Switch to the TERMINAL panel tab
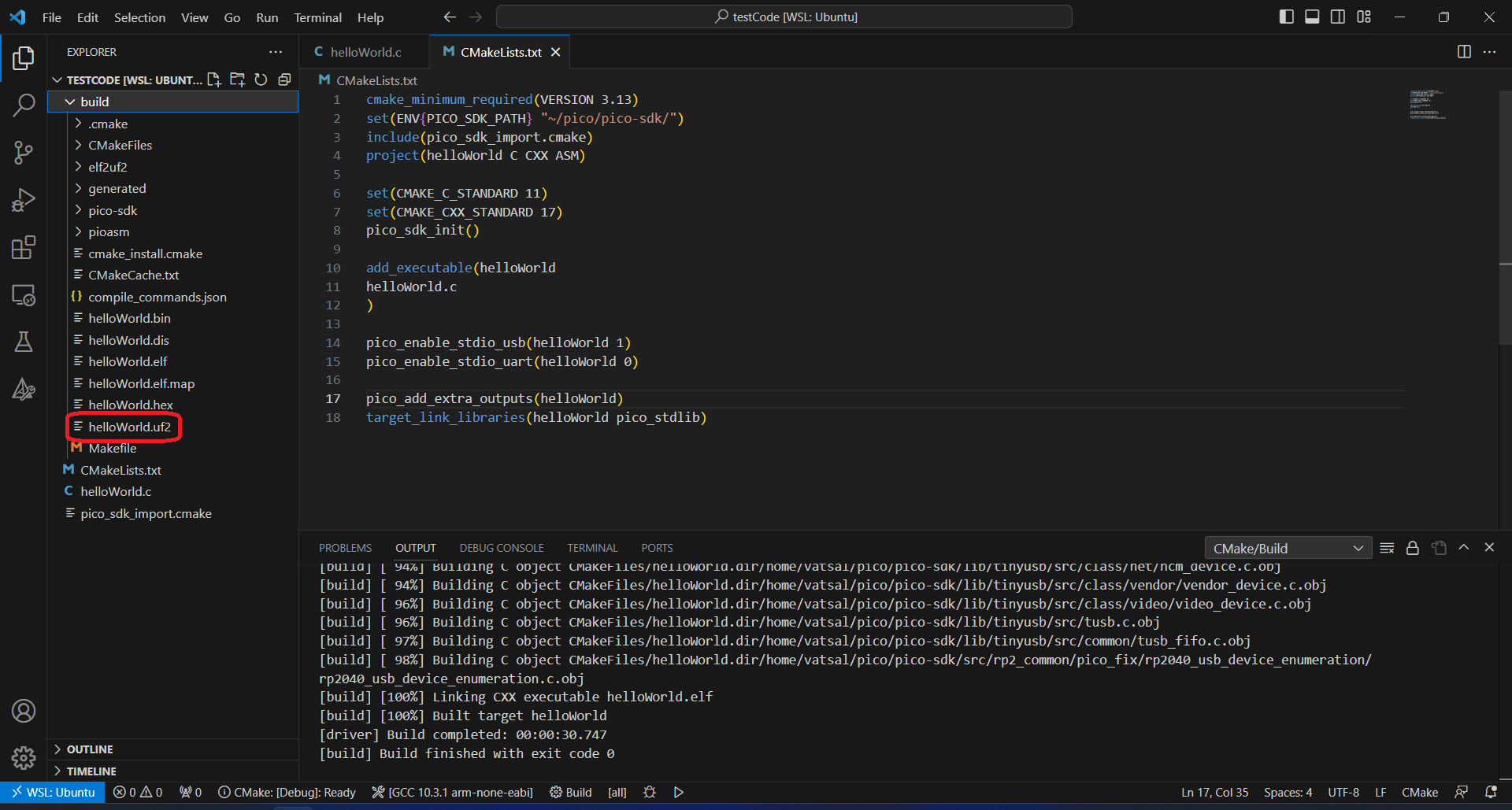Image resolution: width=1512 pixels, height=810 pixels. tap(592, 548)
